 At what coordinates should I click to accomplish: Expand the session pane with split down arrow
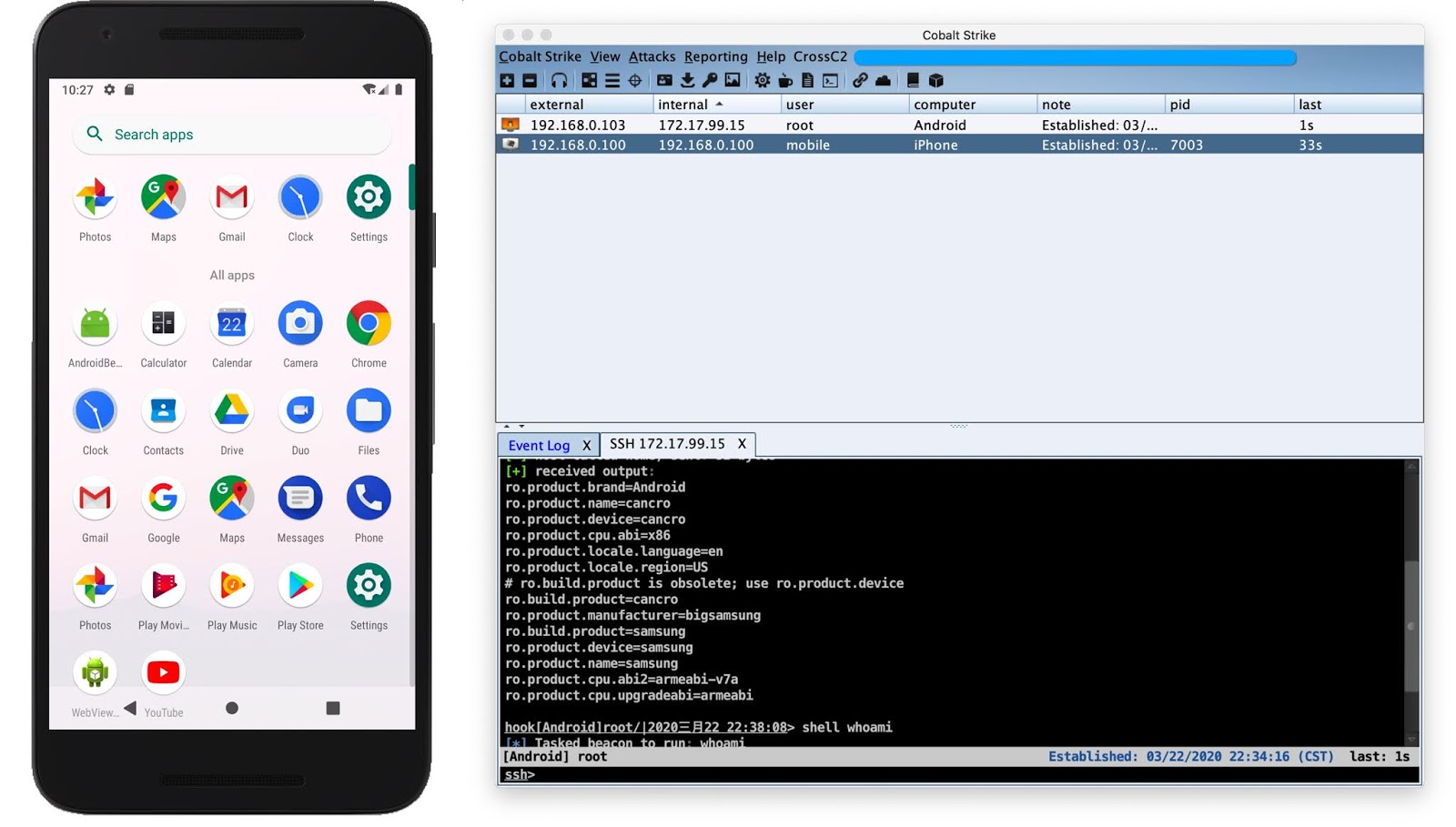[x=521, y=426]
